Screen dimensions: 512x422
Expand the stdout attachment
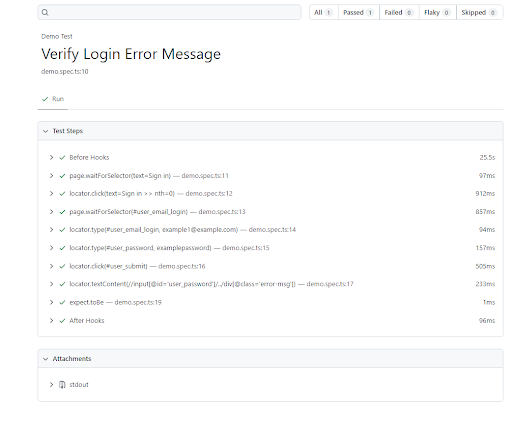pyautogui.click(x=51, y=385)
